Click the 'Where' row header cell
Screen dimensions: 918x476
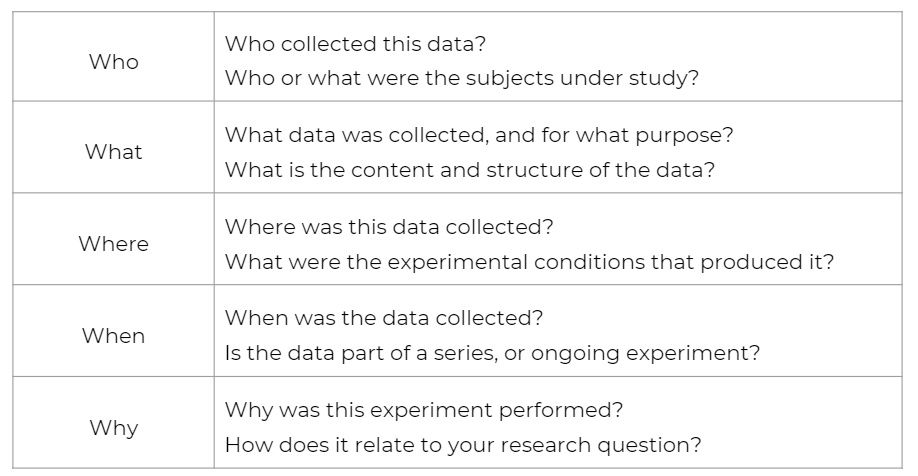tap(114, 239)
